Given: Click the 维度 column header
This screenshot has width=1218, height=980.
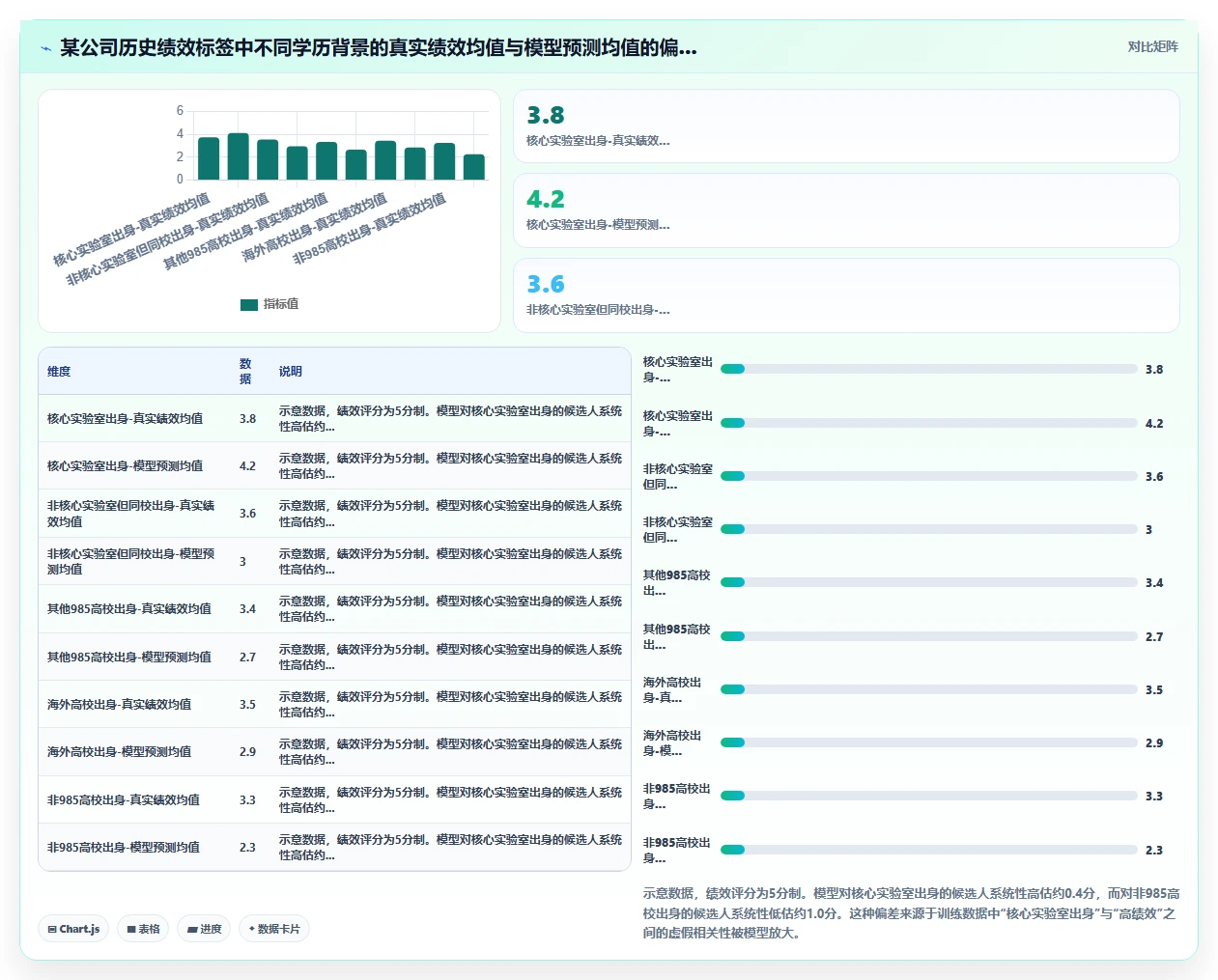Looking at the screenshot, I should coord(59,372).
